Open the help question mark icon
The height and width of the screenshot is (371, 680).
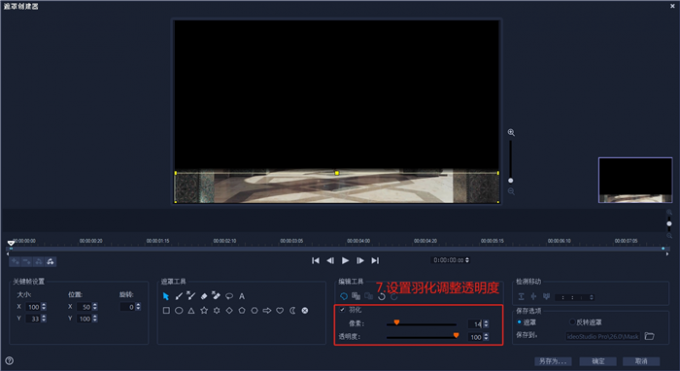tap(10, 361)
